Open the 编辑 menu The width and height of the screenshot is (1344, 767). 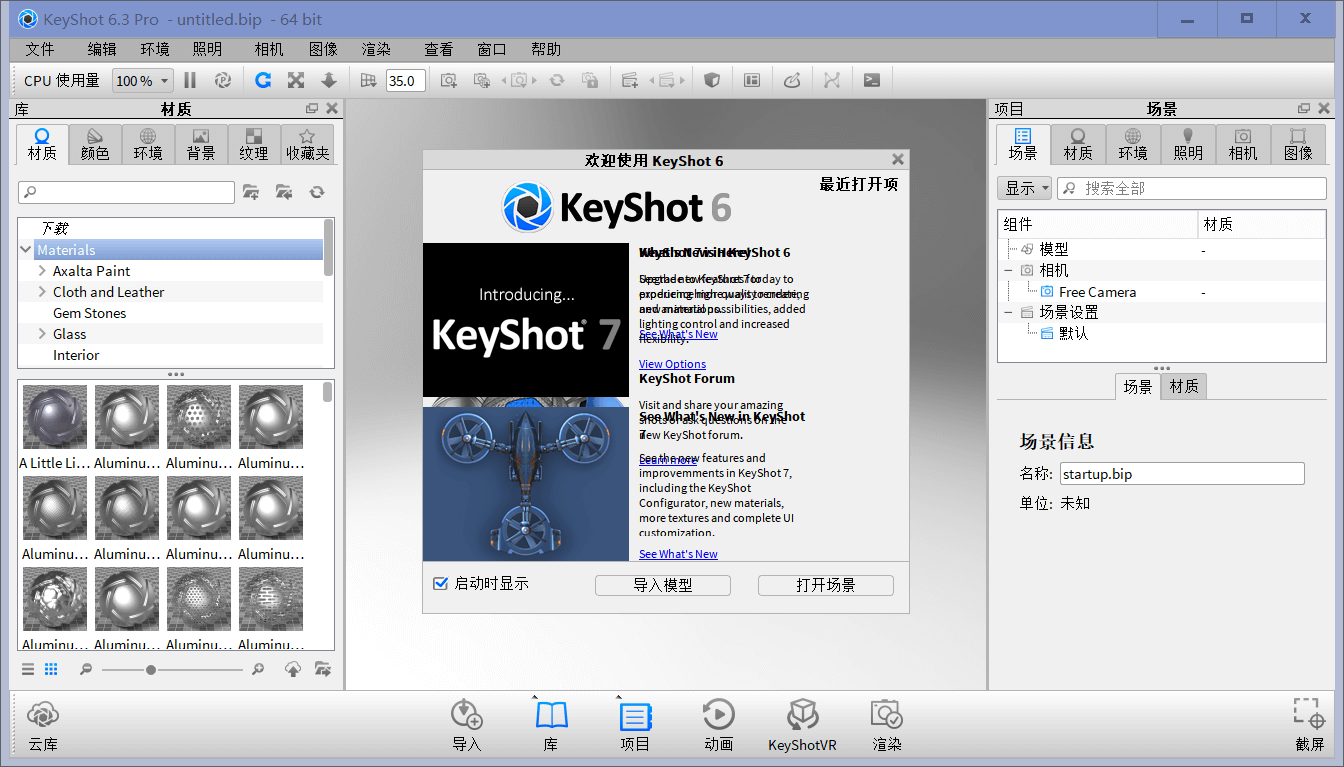[101, 49]
